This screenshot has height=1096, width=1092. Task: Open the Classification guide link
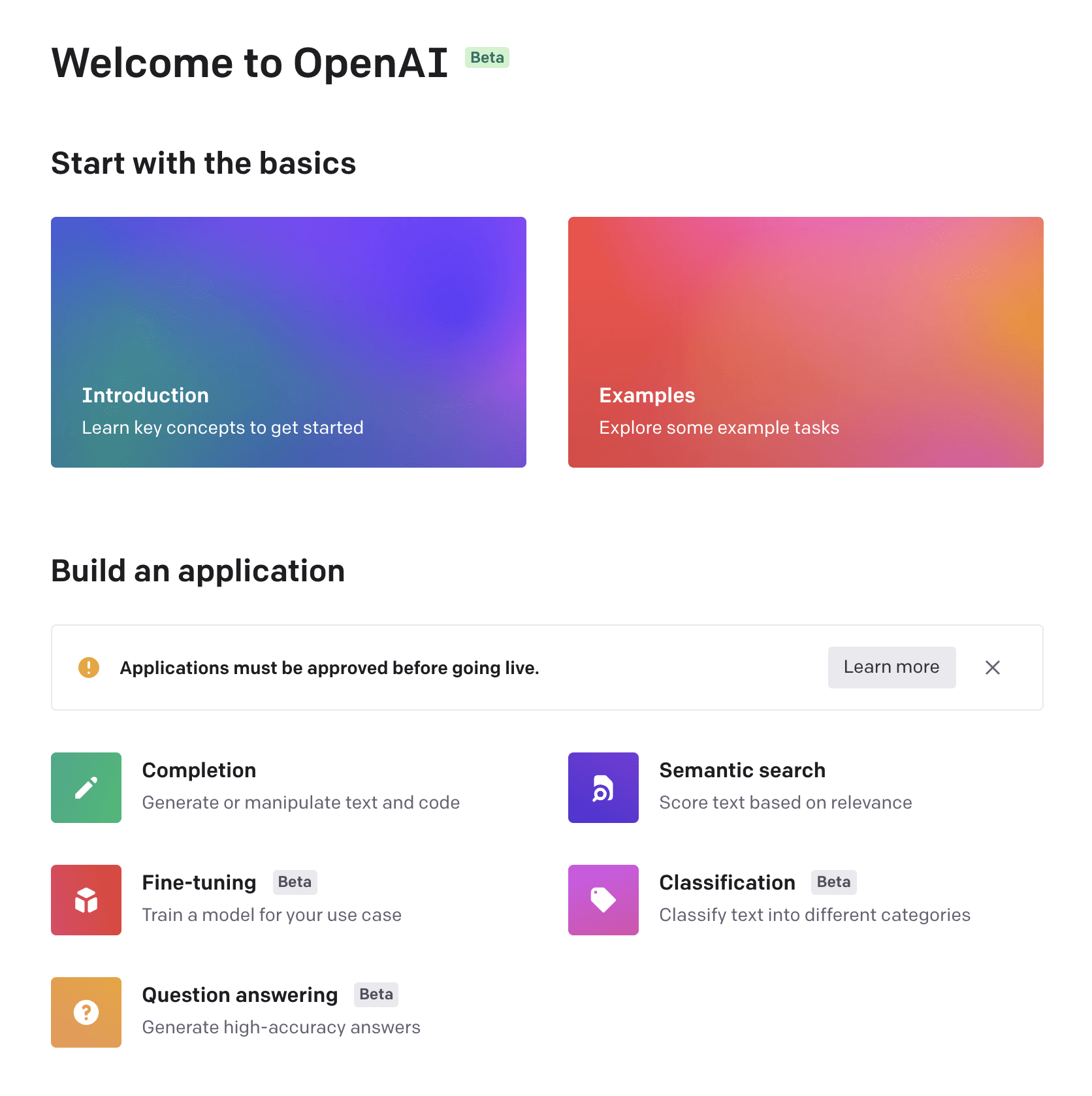(x=728, y=882)
